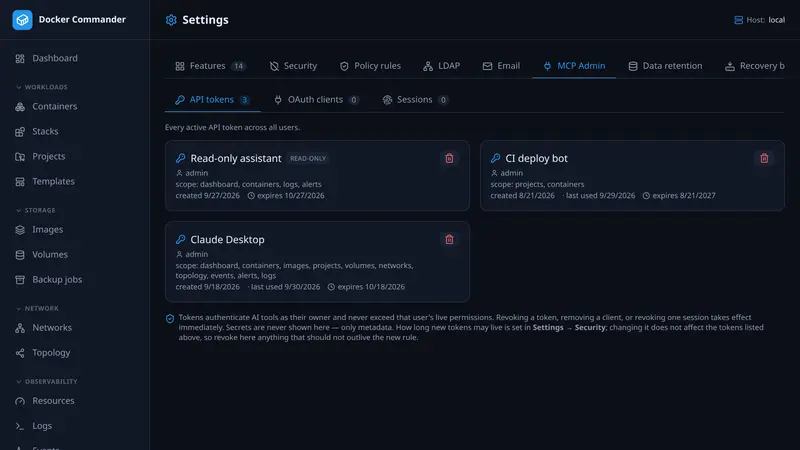Switch to the OAuth clients sub-tab

[x=316, y=99]
